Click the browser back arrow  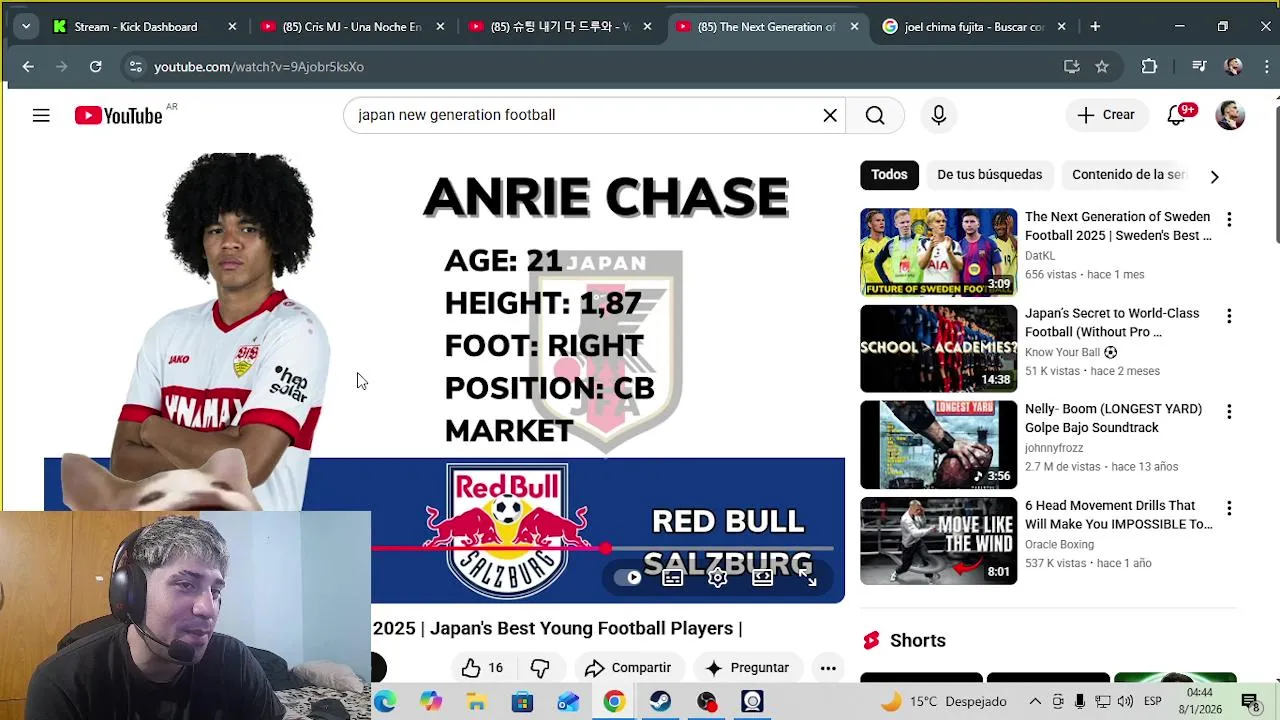click(28, 67)
